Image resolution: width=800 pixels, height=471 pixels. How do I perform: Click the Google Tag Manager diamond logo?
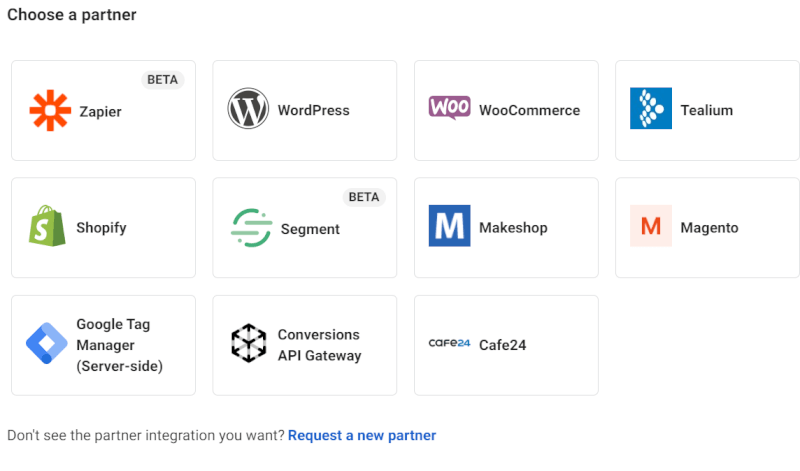pos(46,344)
